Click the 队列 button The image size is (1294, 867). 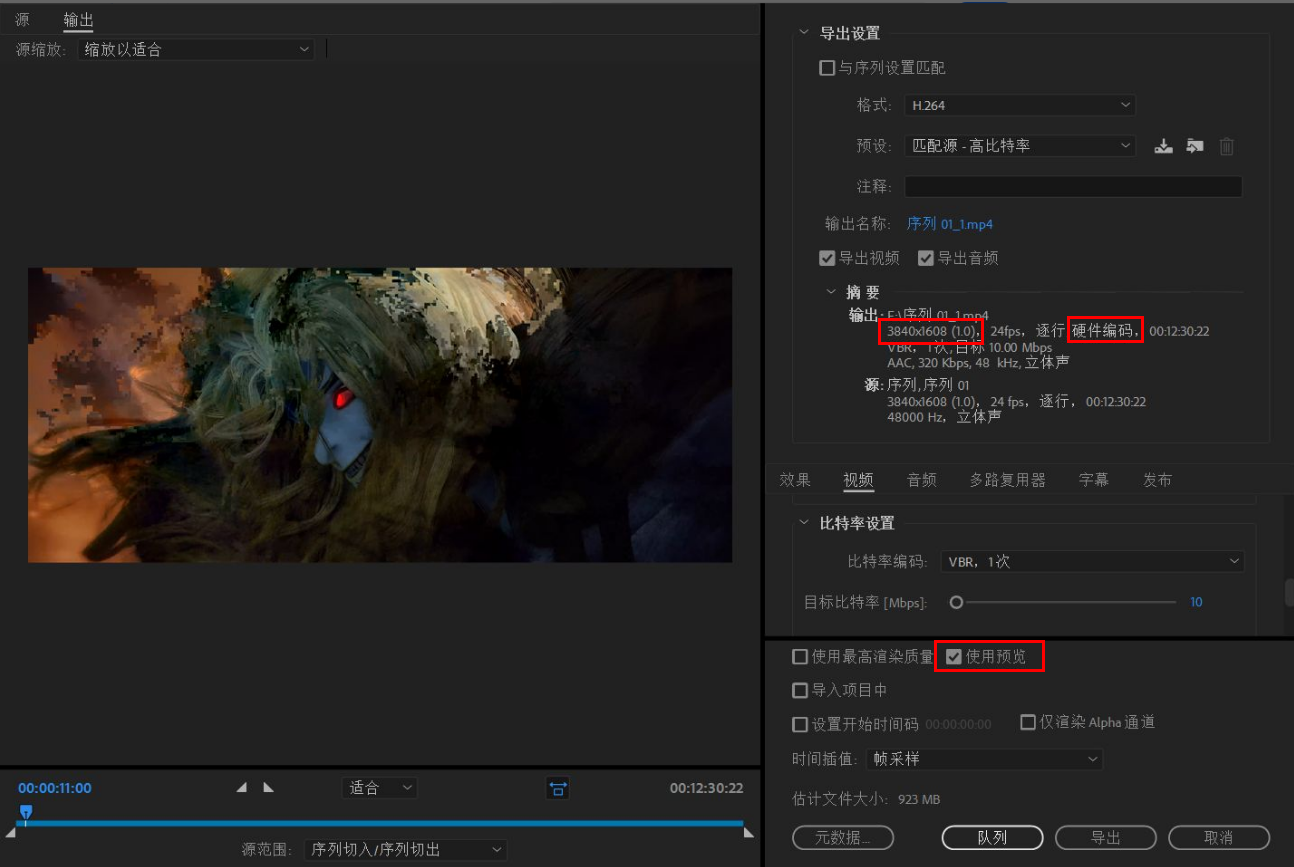(x=992, y=837)
